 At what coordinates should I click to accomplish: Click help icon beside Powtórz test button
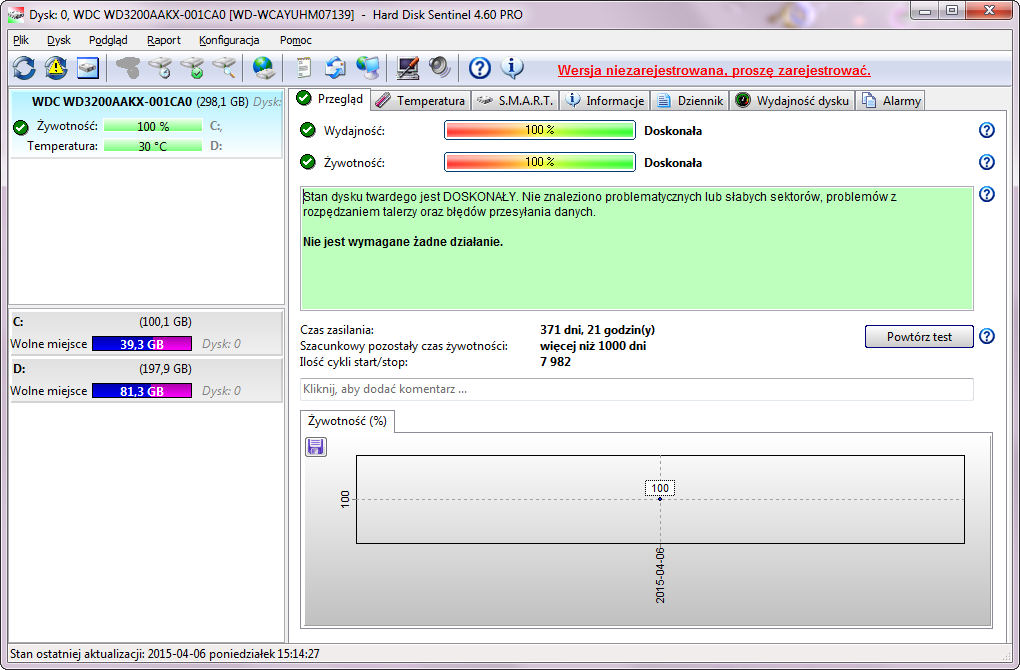(x=986, y=336)
